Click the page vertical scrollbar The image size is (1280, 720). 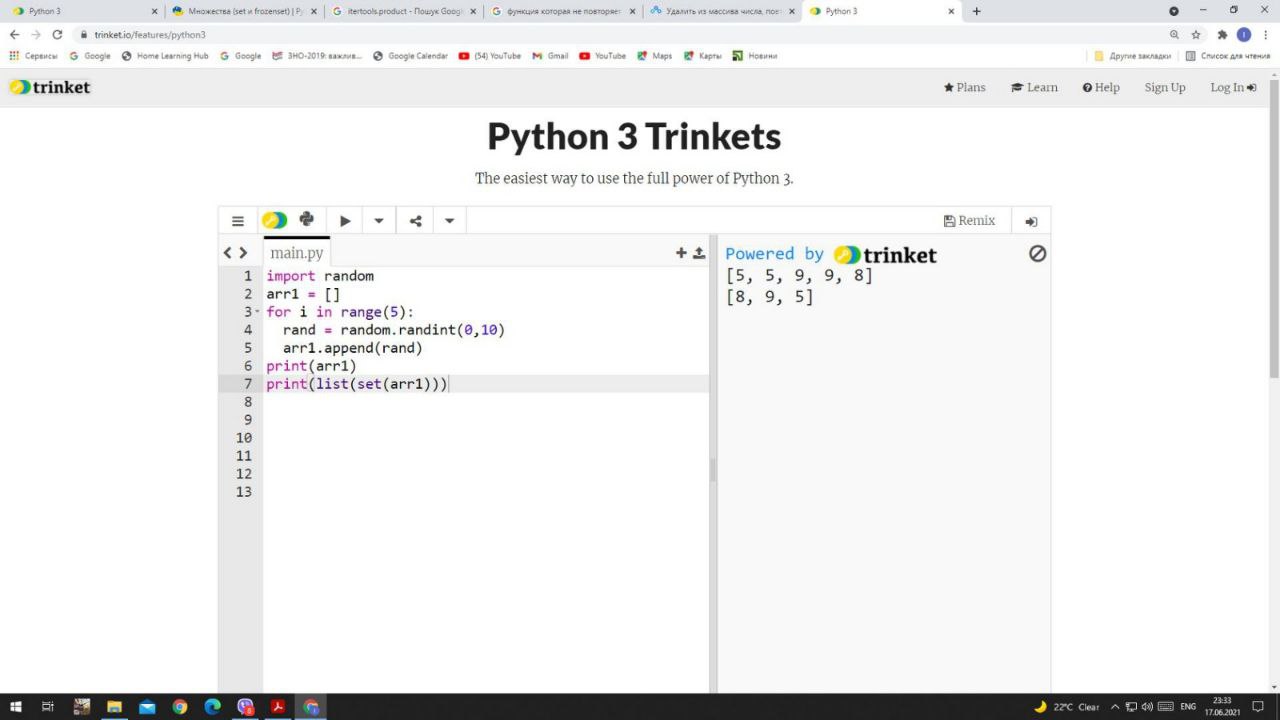tap(1274, 228)
